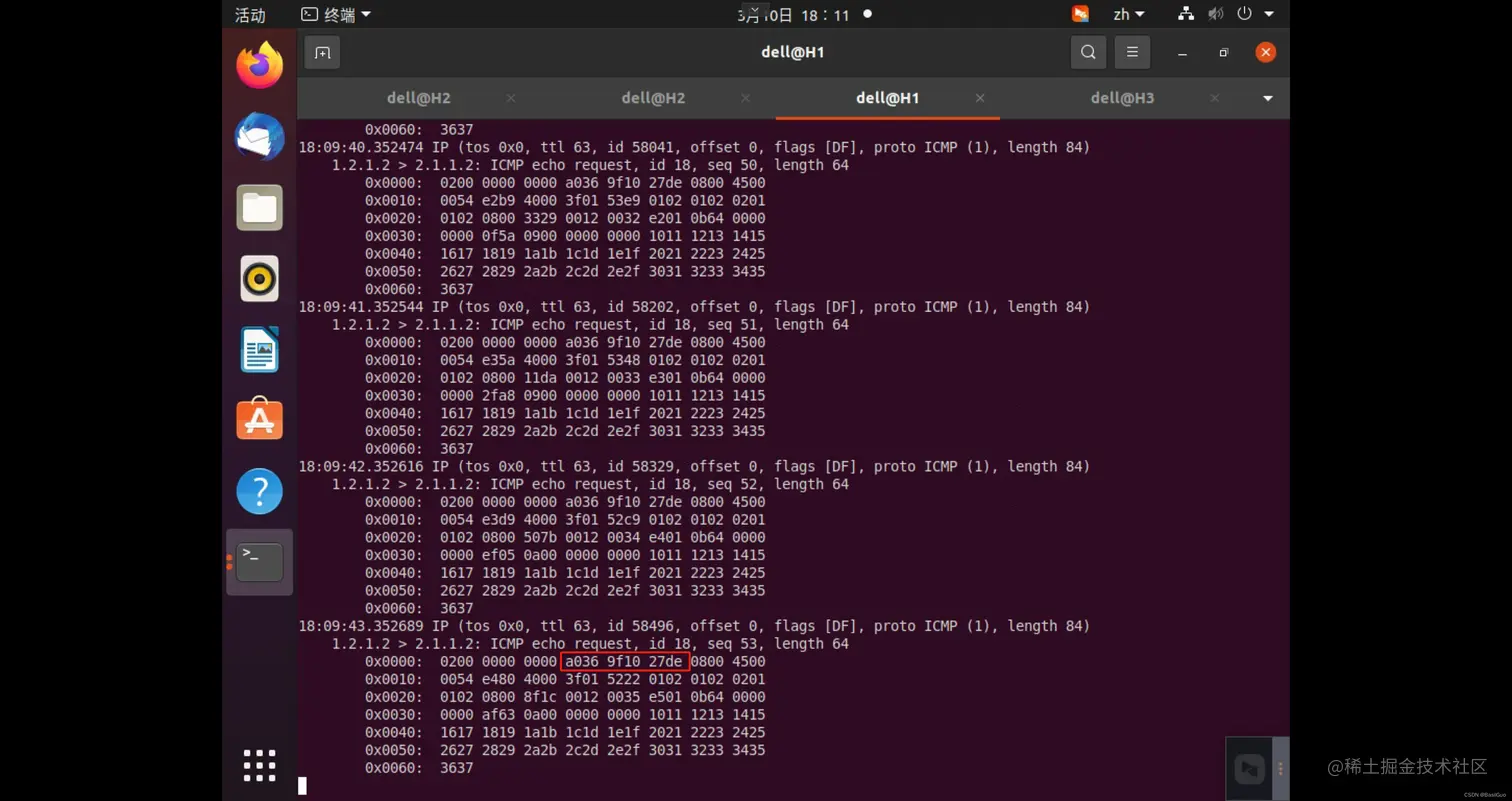This screenshot has width=1512, height=801.
Task: Click the muted volume icon
Action: [1215, 14]
